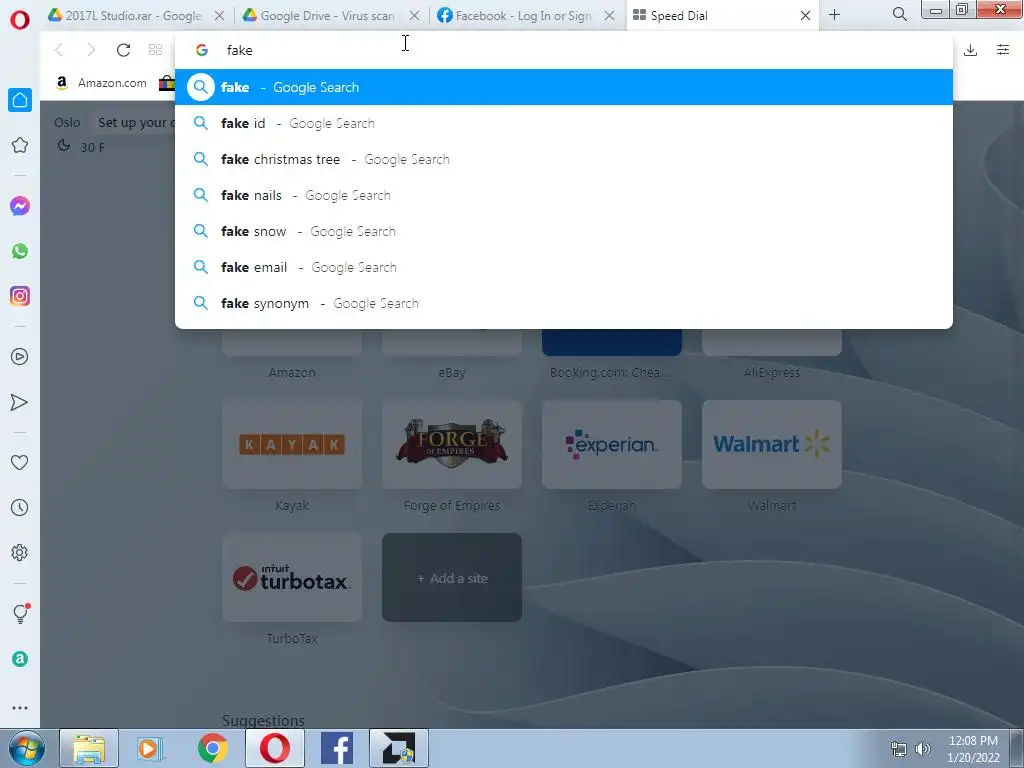Open the Kayak speed dial tile
Viewport: 1024px width, 768px height.
pos(292,444)
